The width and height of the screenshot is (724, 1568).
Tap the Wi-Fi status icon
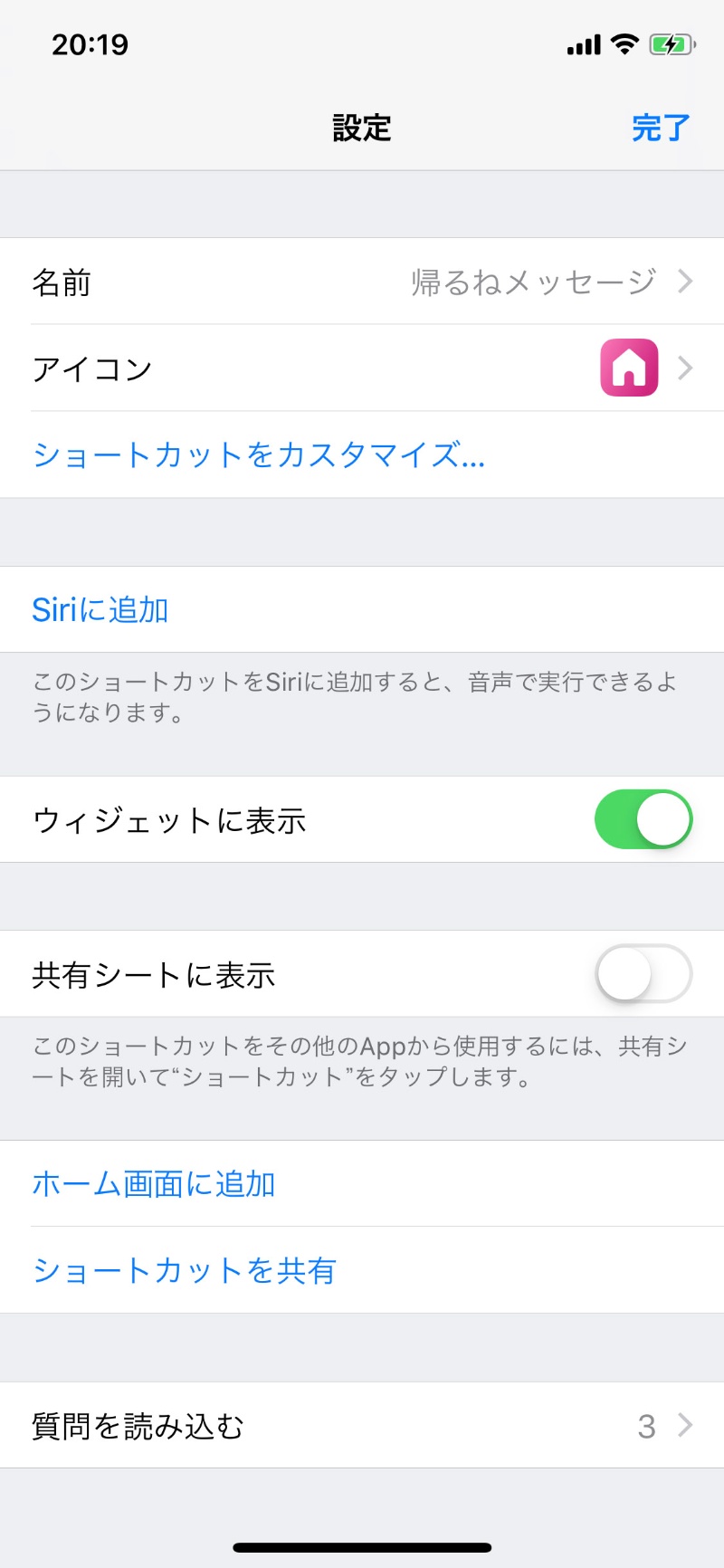(624, 43)
